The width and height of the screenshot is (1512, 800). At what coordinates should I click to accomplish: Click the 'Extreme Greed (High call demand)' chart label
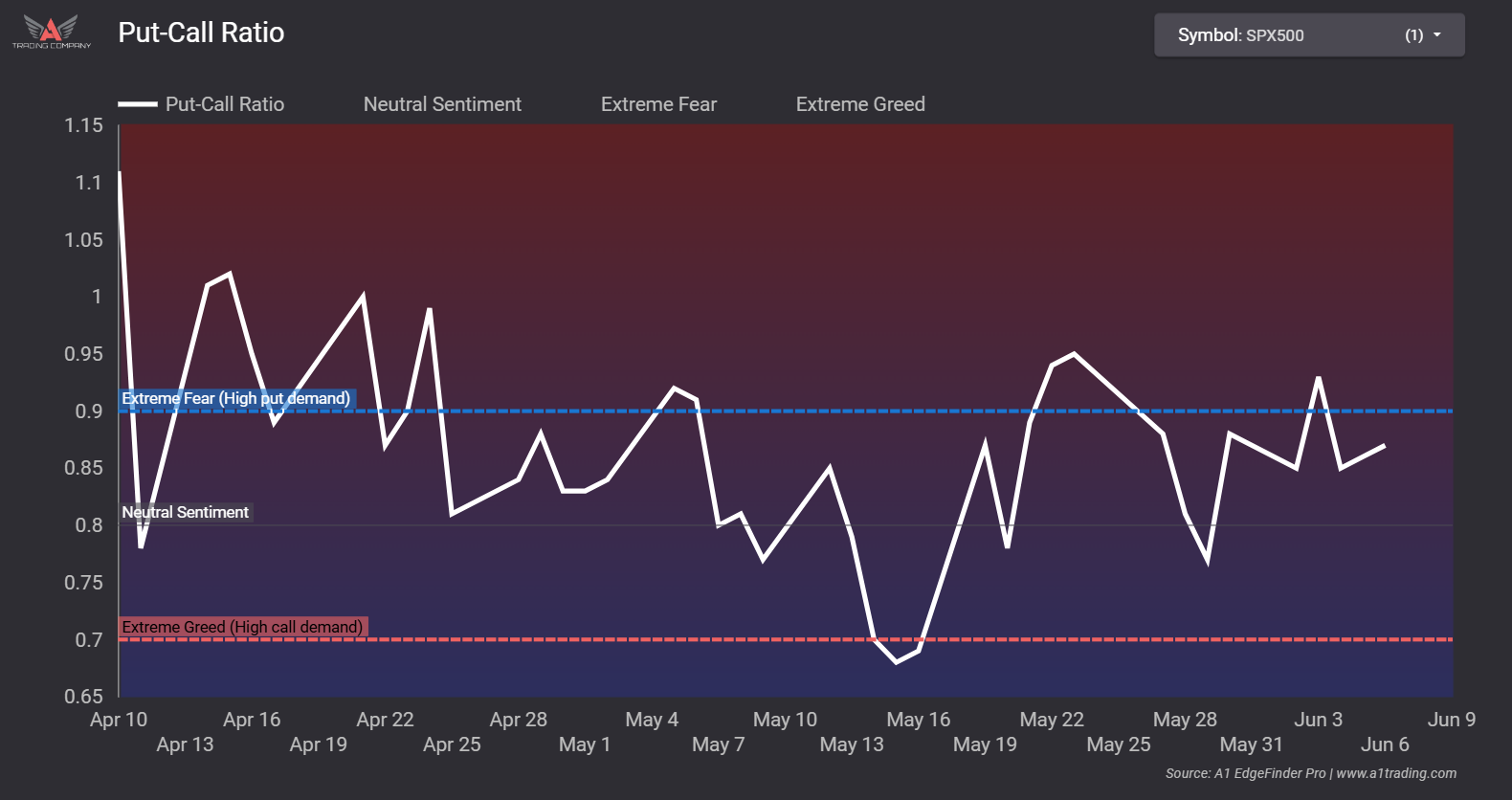[243, 627]
